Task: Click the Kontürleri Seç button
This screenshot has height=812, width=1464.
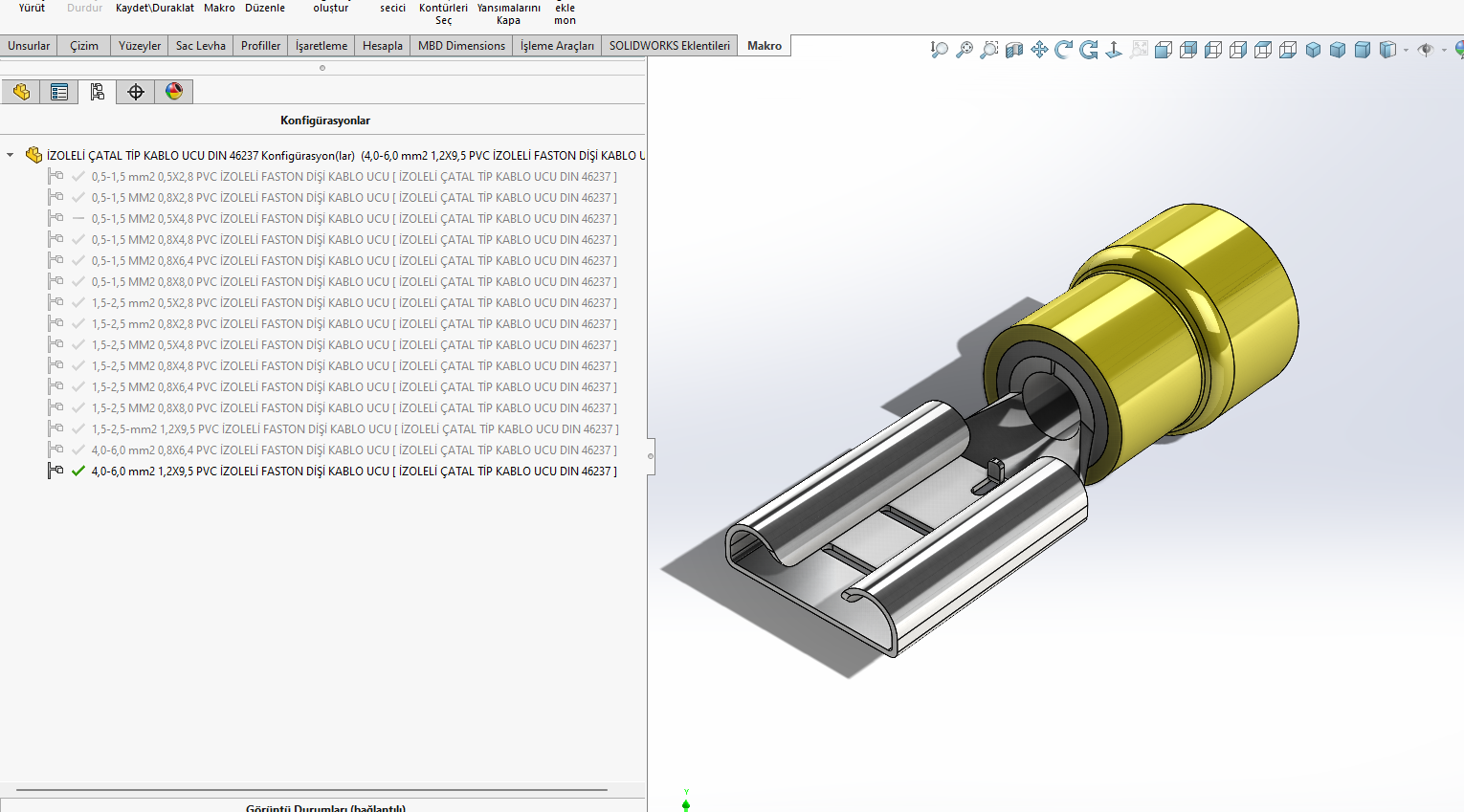Action: coord(443,13)
